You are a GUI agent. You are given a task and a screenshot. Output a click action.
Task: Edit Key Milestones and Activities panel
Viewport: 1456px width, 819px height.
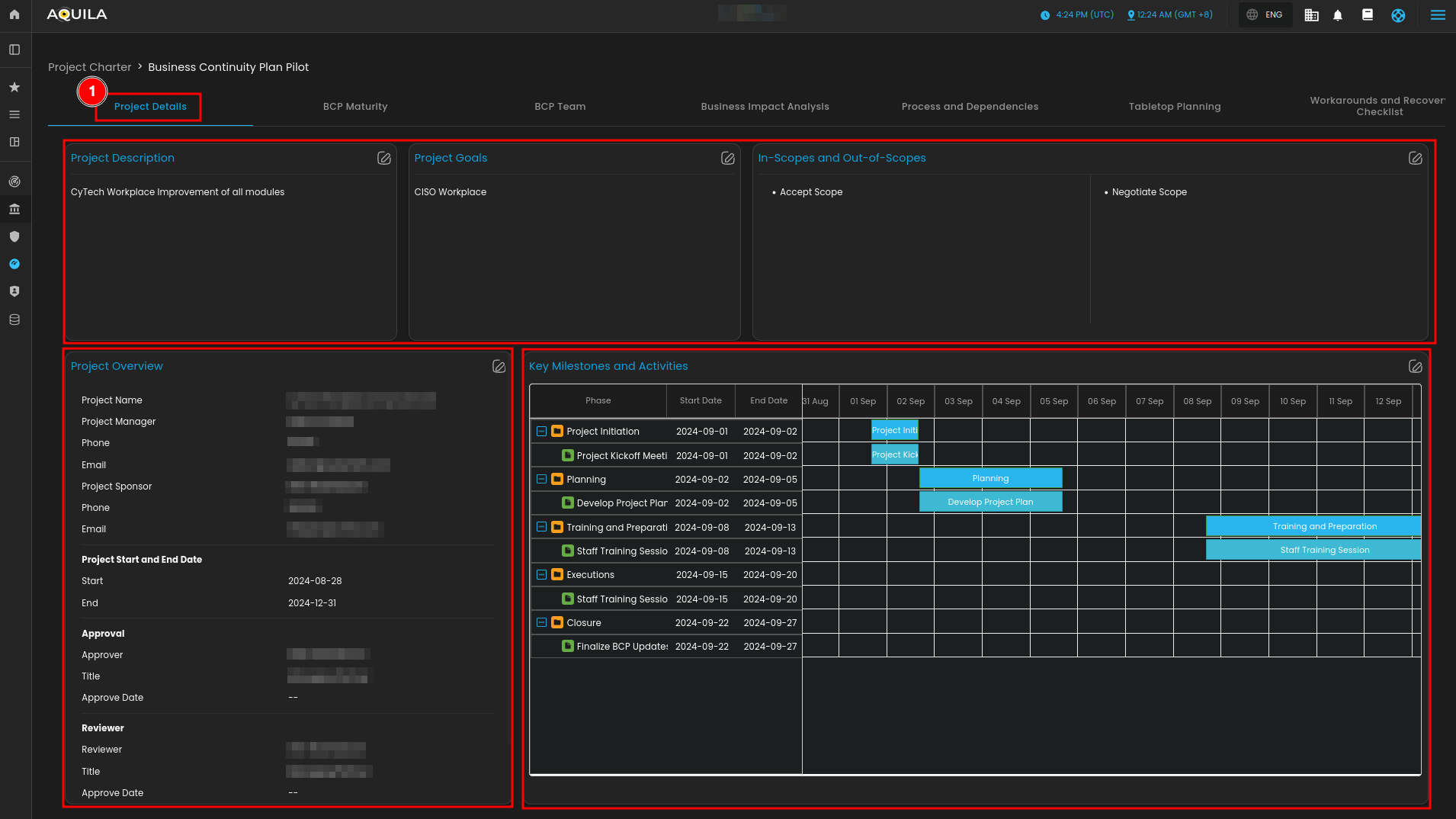[1416, 367]
